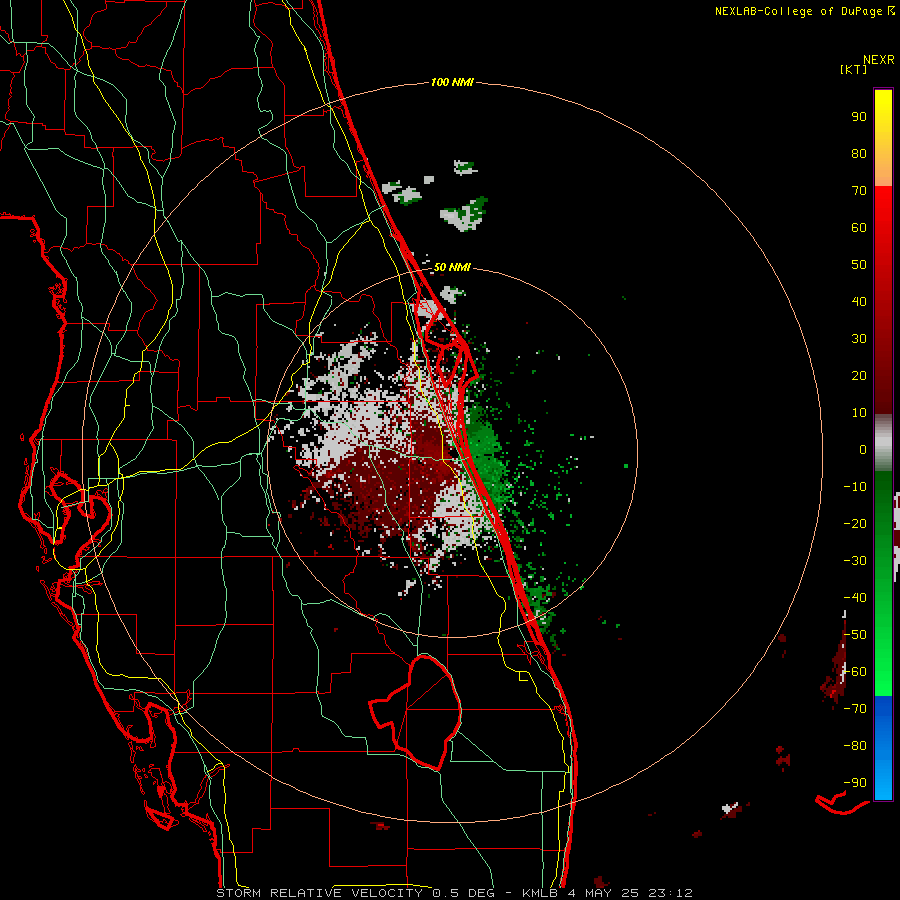Pick the blue segment of the color bar

pos(883,748)
